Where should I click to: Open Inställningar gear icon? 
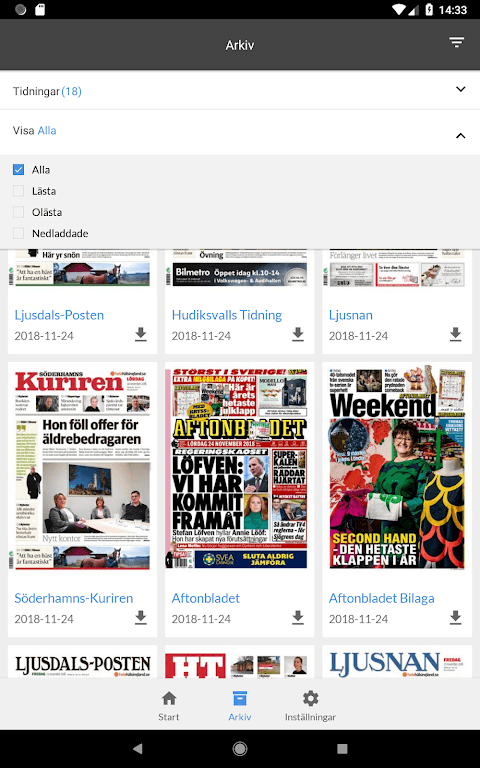pyautogui.click(x=311, y=698)
